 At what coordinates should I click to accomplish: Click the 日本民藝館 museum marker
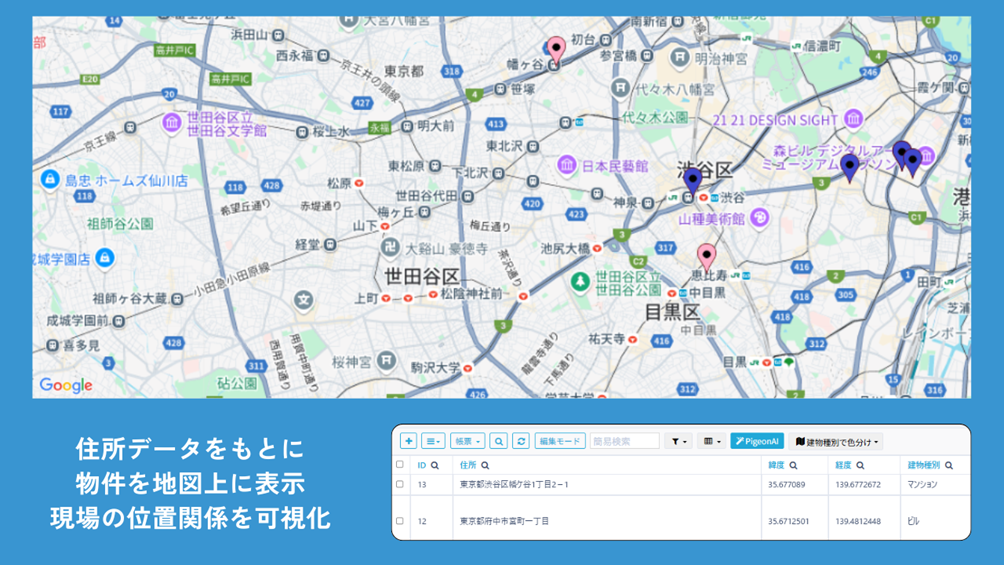click(x=567, y=165)
